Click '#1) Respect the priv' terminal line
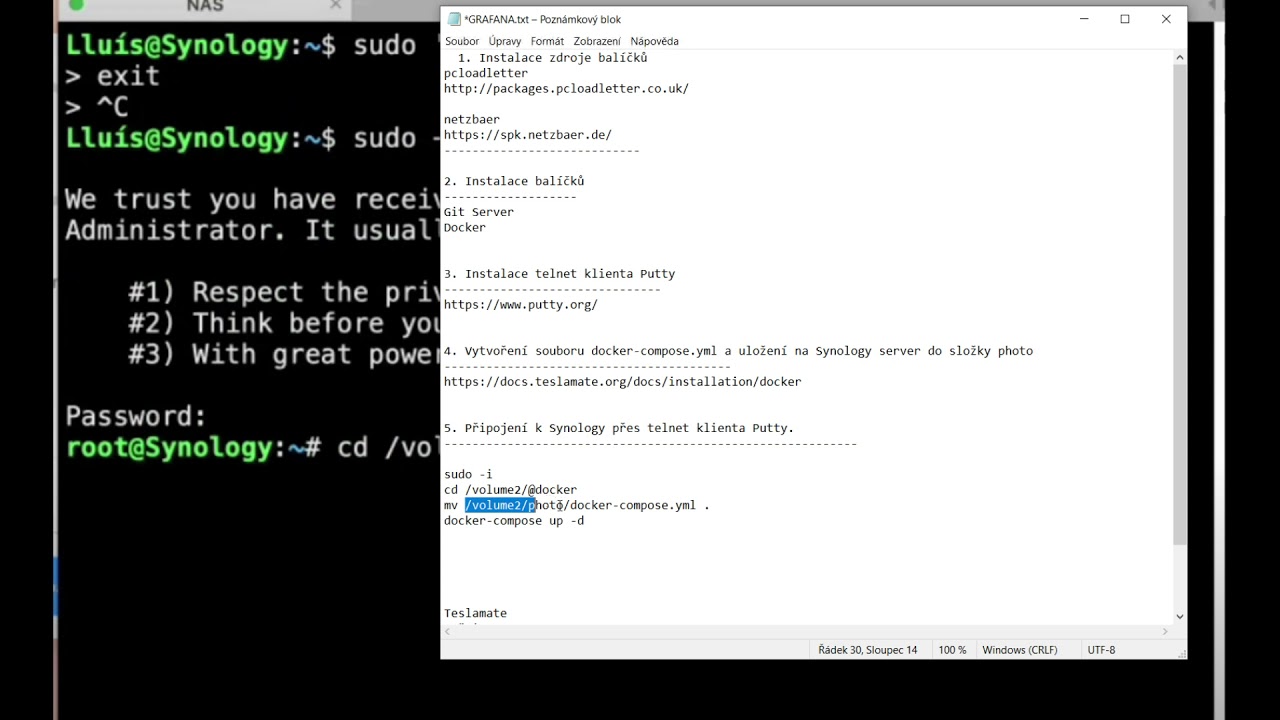This screenshot has height=720, width=1280. point(284,292)
